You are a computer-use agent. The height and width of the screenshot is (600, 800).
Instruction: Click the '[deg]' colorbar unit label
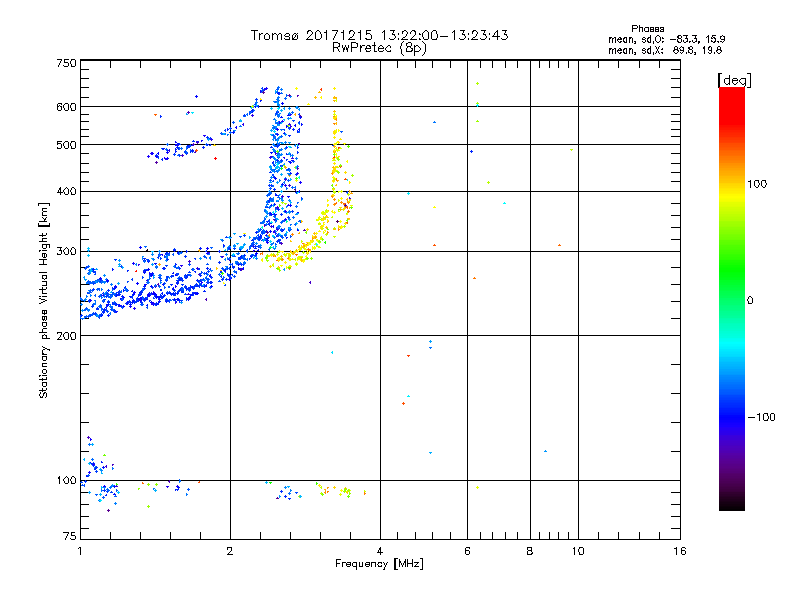734,80
